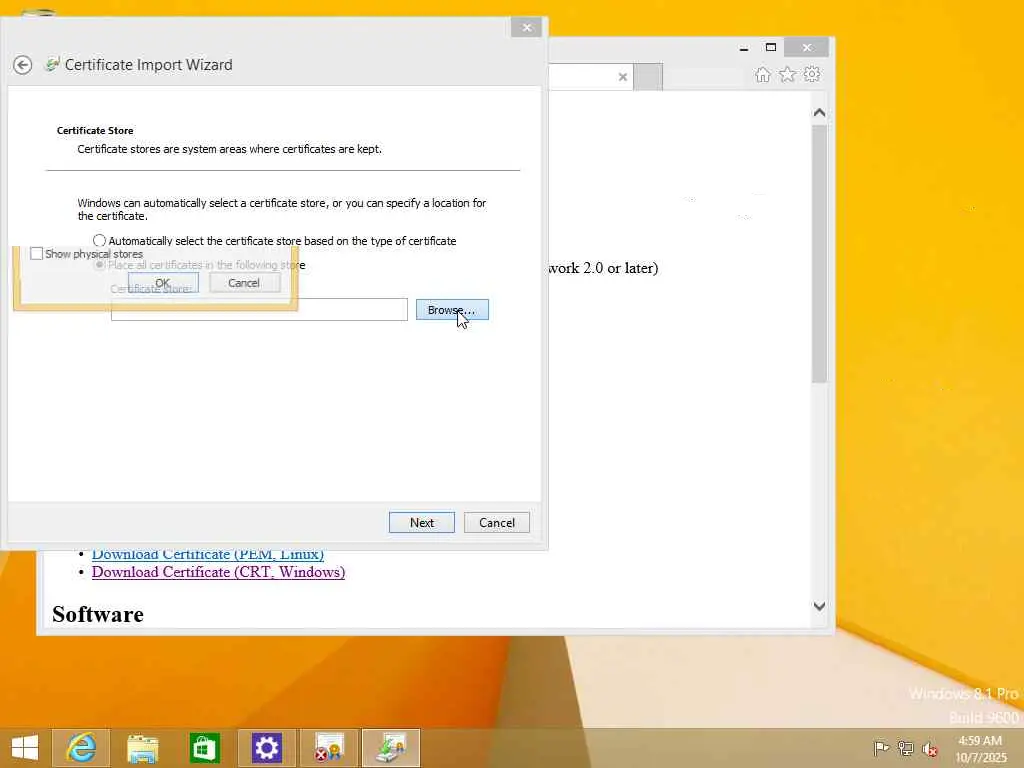1024x768 pixels.
Task: Open the network tray icon
Action: (905, 748)
